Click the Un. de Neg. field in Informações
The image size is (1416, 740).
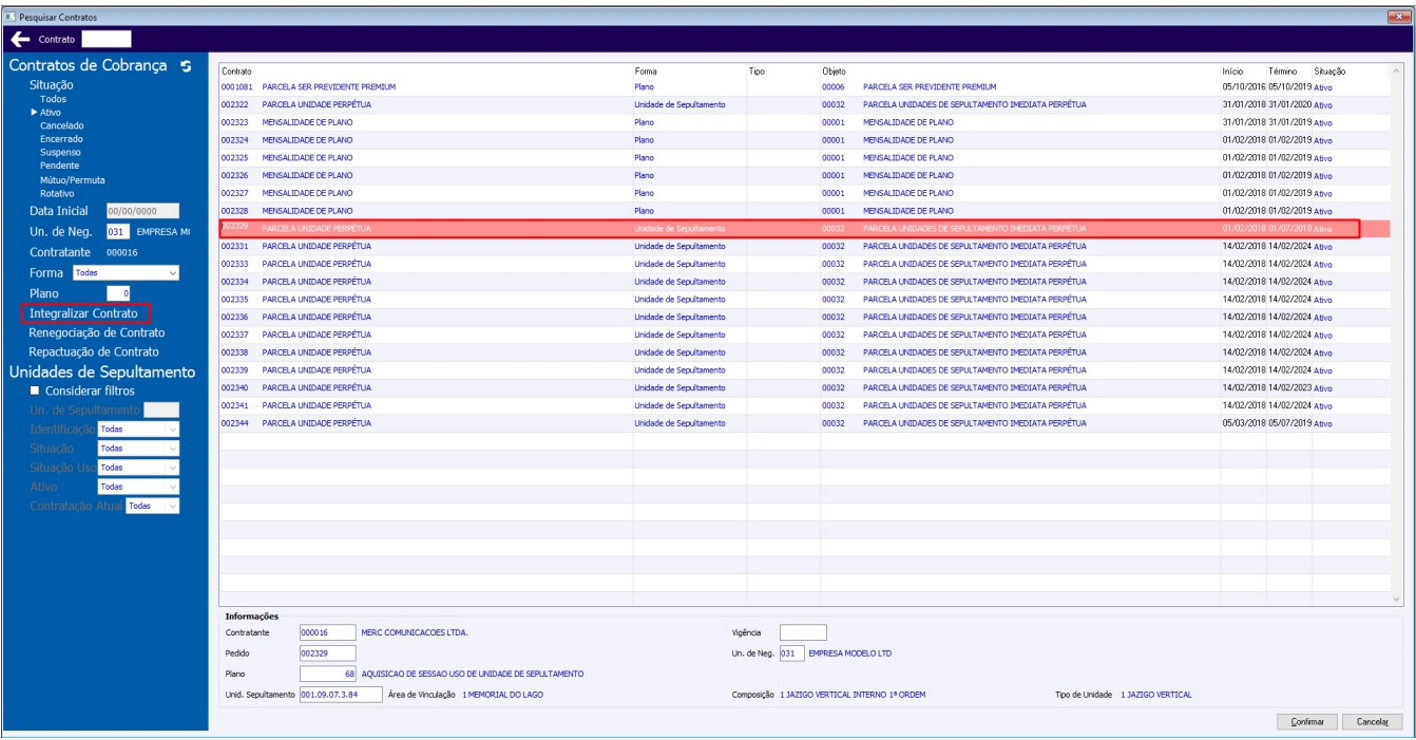coord(792,653)
